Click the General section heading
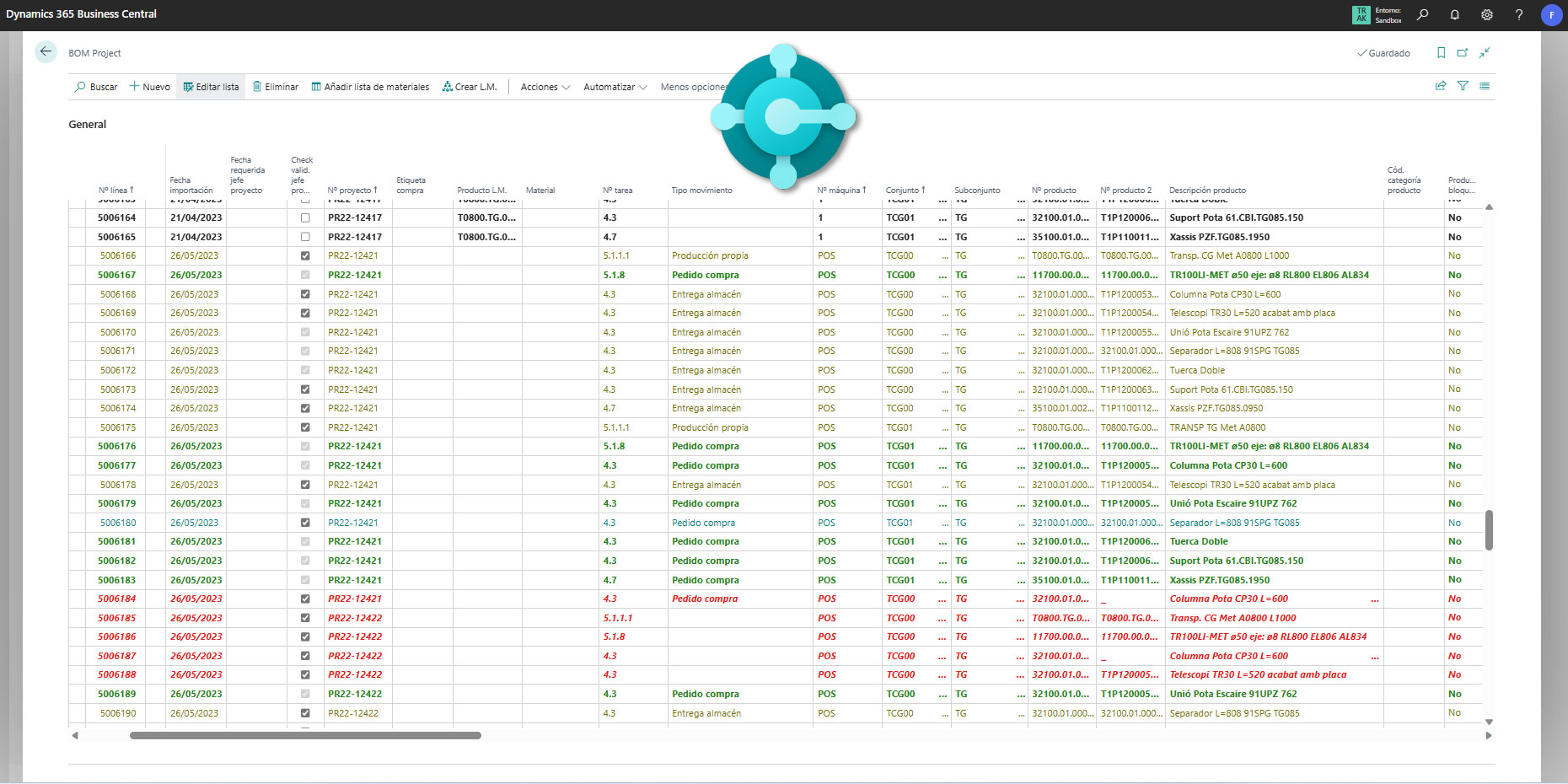 click(88, 124)
